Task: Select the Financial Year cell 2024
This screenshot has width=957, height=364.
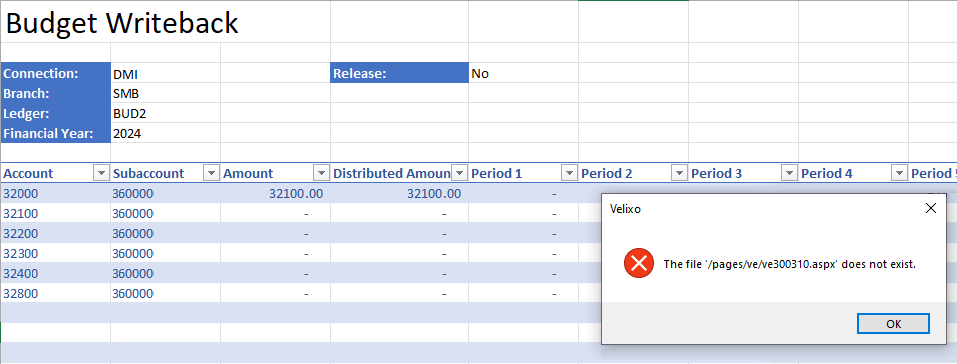Action: (x=165, y=133)
